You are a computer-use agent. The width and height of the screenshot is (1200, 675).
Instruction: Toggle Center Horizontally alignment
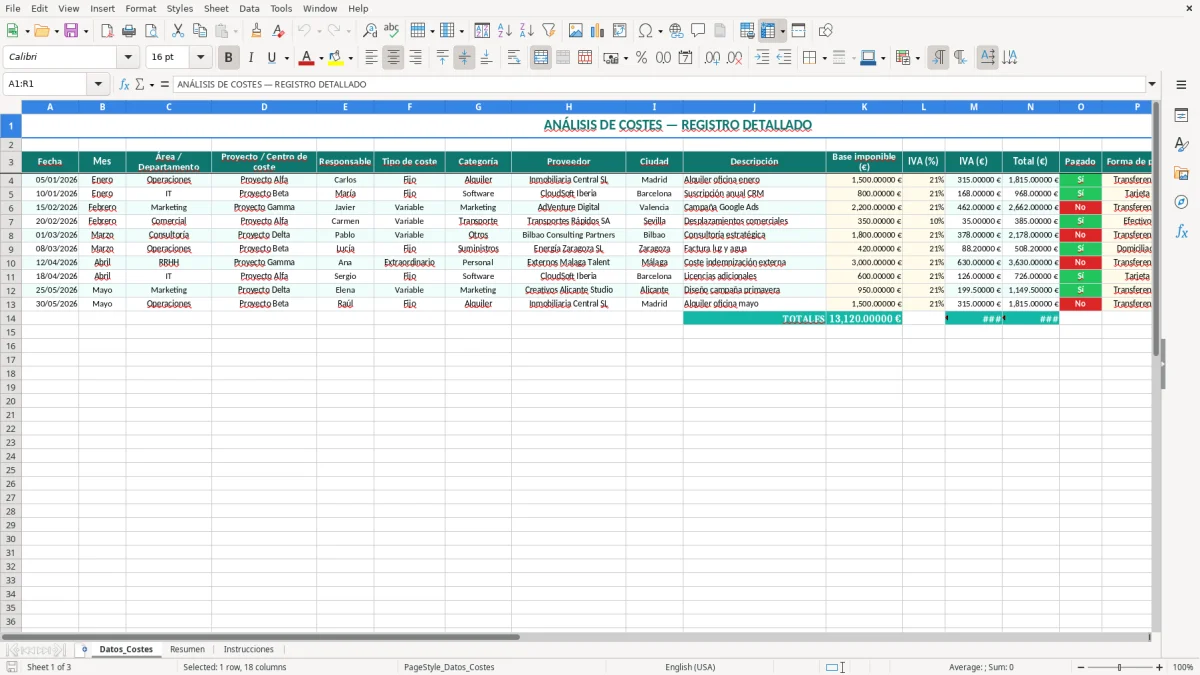pos(393,58)
